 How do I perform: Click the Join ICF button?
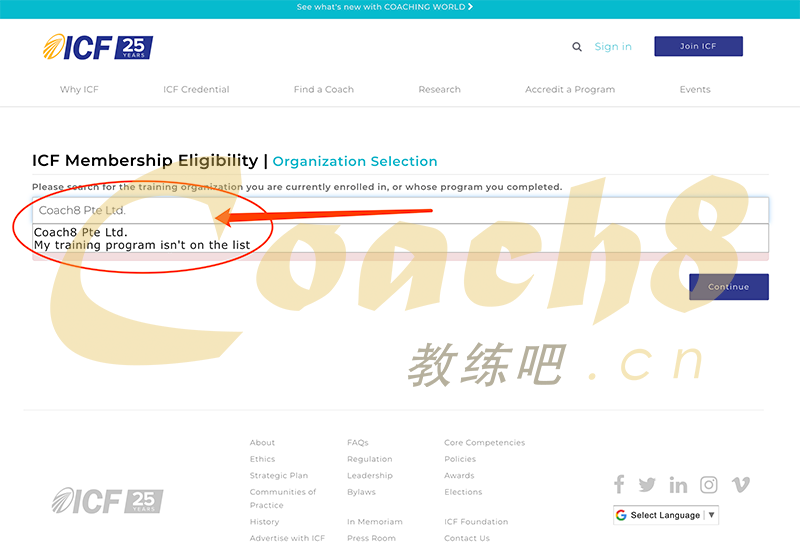point(698,47)
